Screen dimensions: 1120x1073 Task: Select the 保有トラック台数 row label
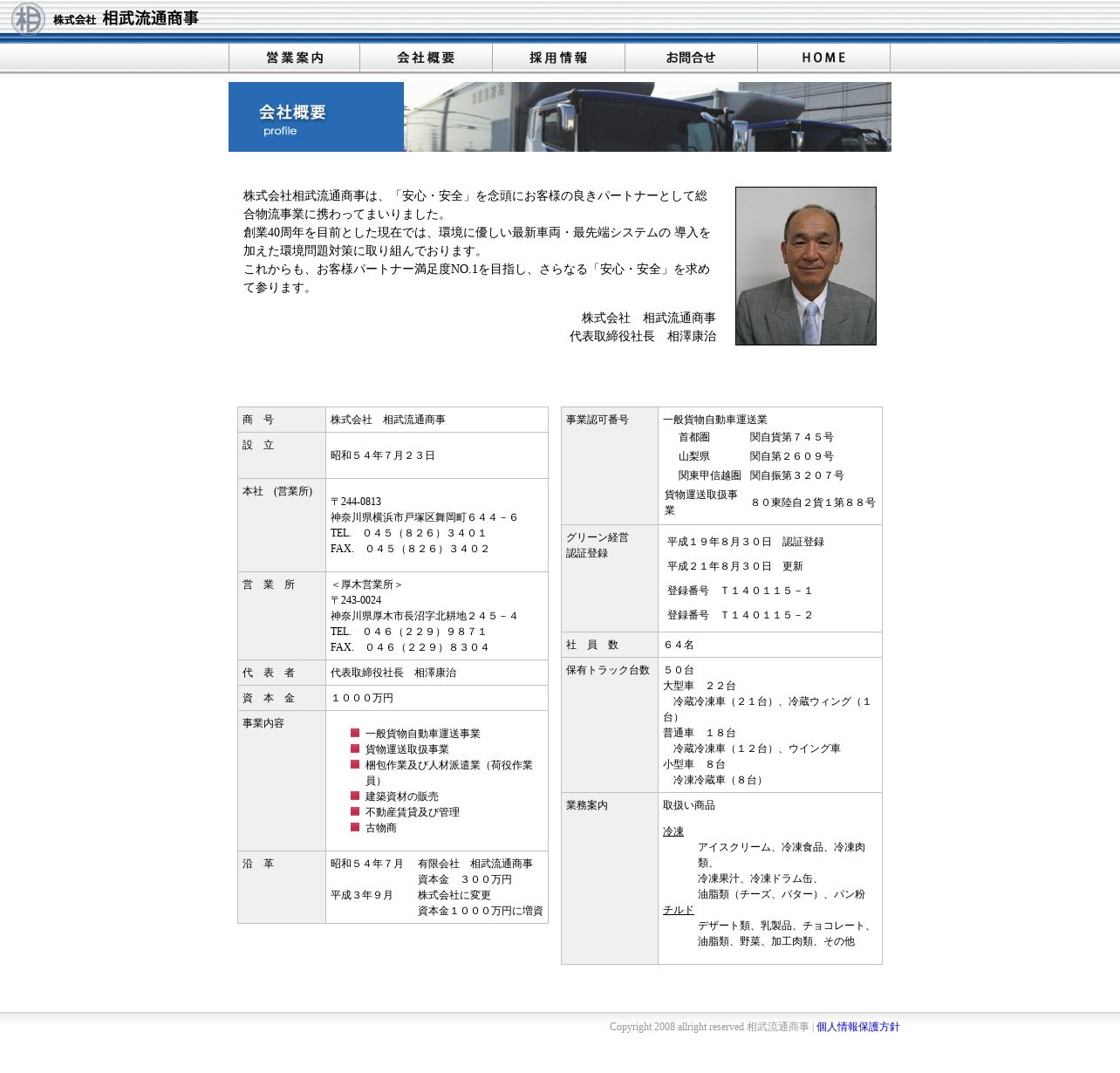coord(608,670)
